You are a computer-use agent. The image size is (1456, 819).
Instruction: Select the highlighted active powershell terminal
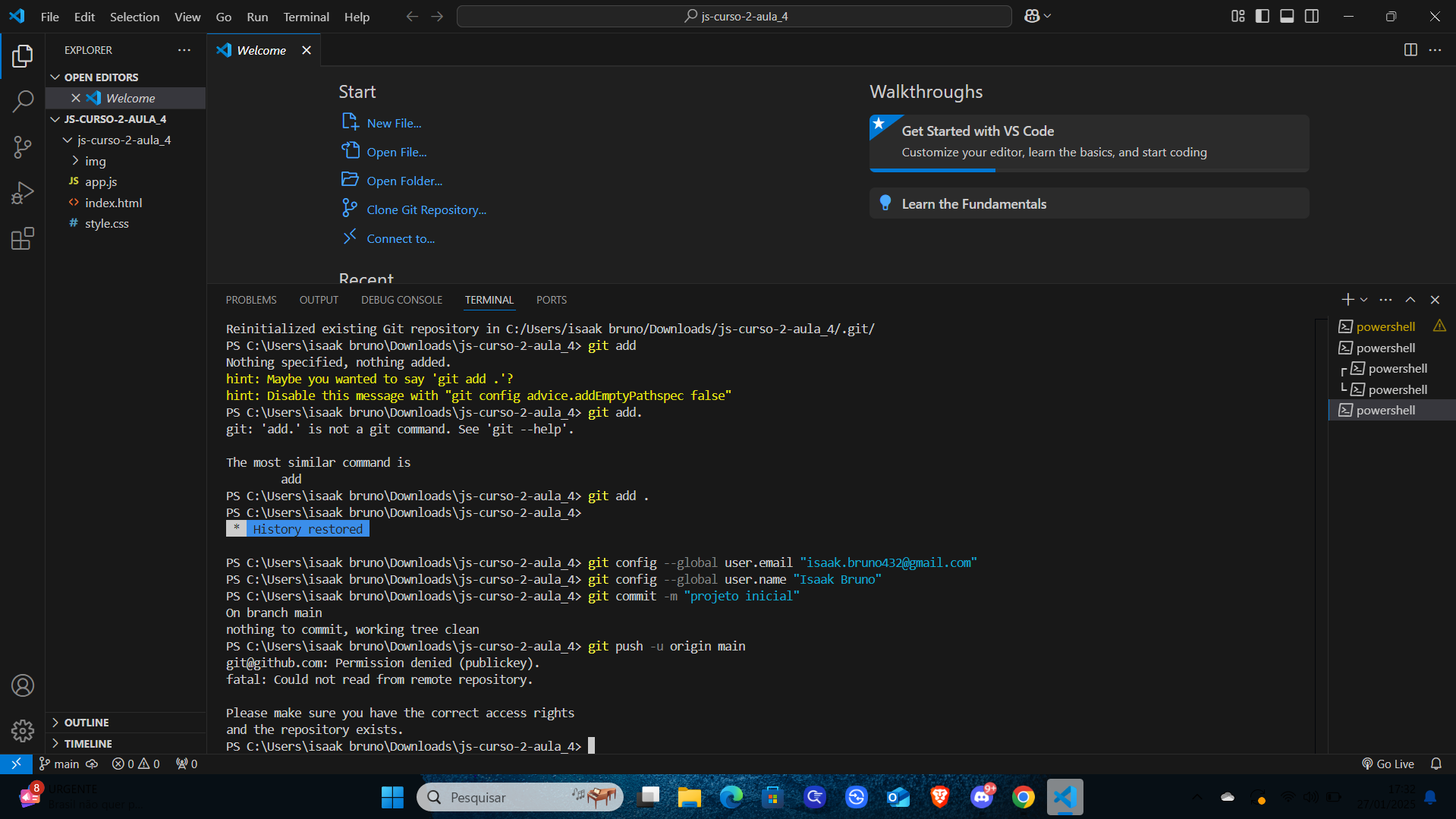1392,410
